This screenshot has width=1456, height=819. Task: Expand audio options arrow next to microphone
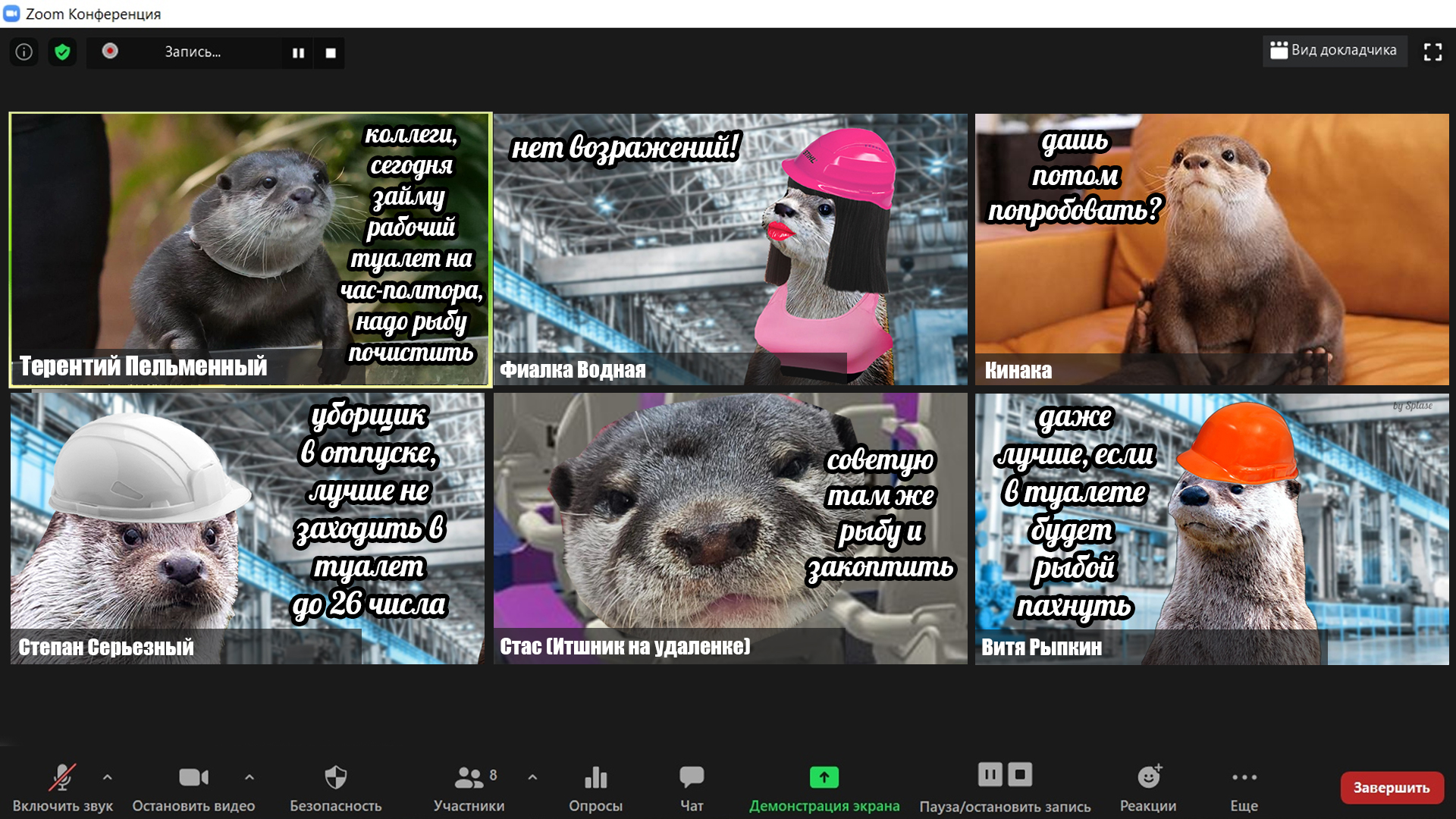pyautogui.click(x=108, y=777)
